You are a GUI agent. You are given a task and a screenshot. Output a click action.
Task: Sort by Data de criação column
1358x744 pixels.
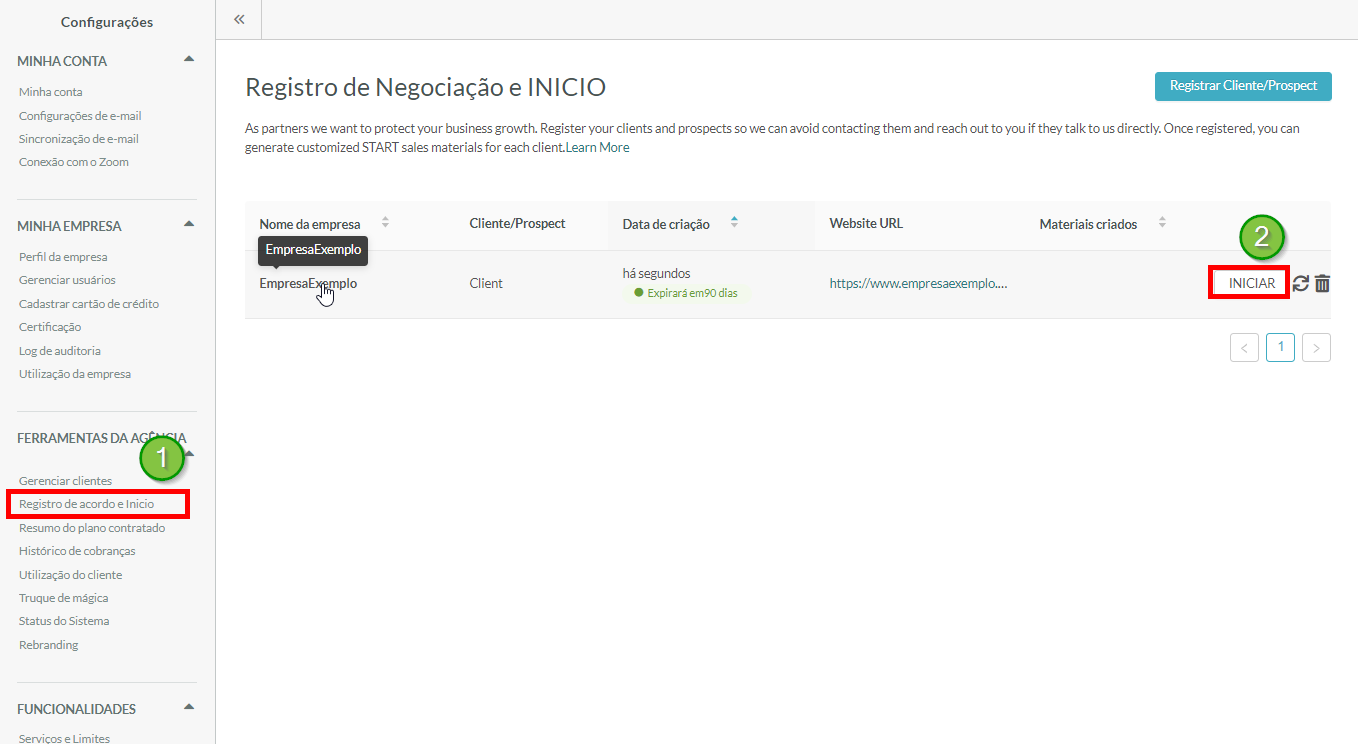734,223
